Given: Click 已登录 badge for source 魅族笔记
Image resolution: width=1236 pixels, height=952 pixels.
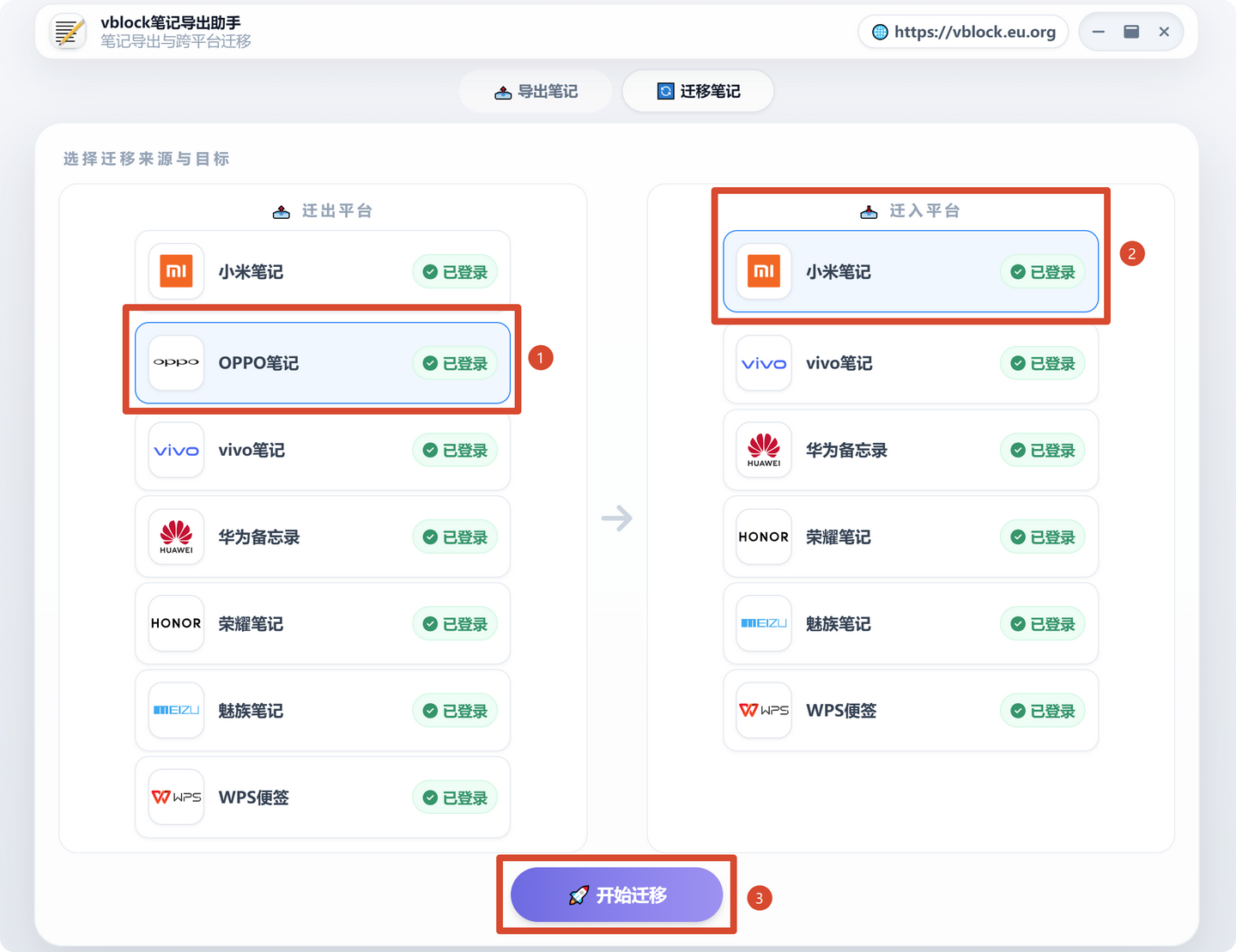Looking at the screenshot, I should pyautogui.click(x=455, y=711).
